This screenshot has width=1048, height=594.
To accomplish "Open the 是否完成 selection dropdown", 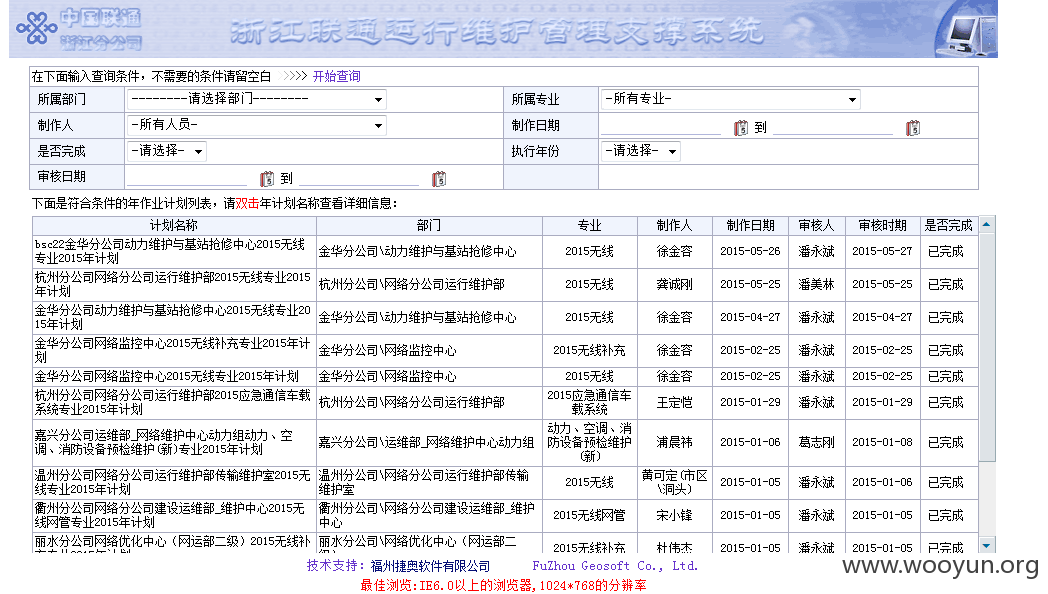I will 166,152.
